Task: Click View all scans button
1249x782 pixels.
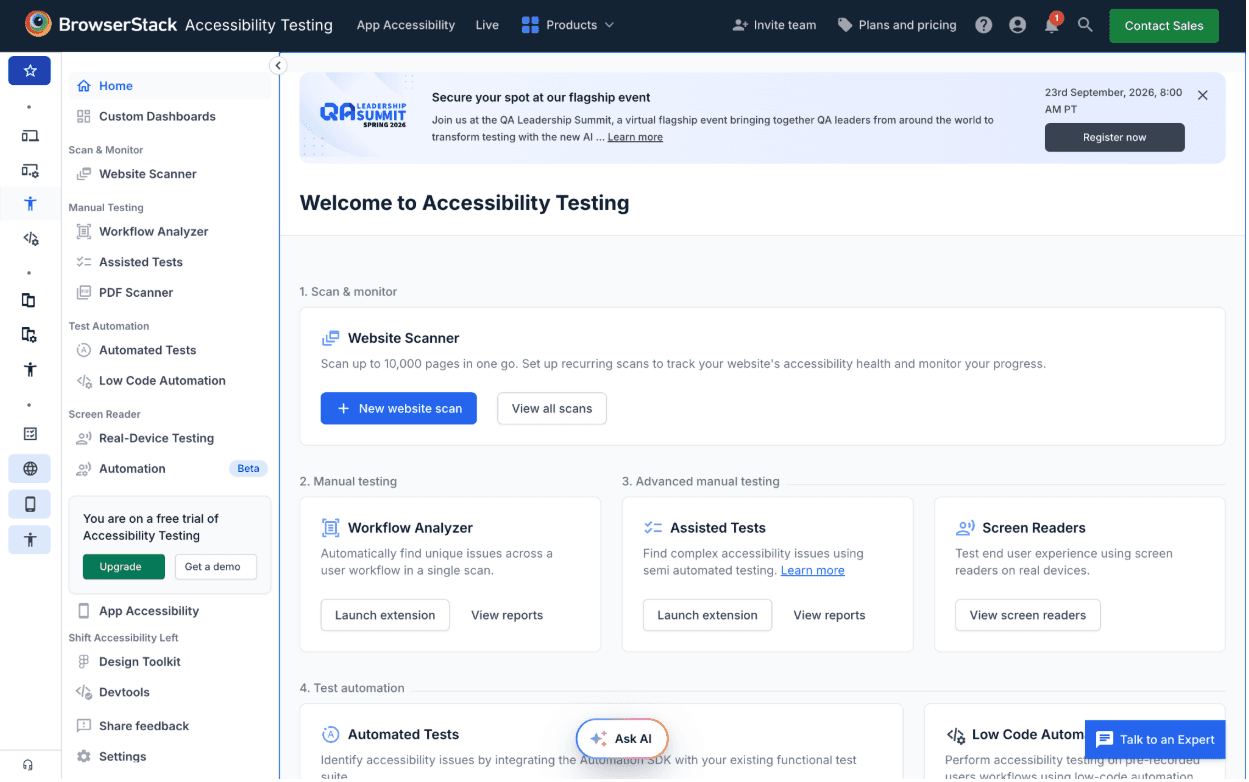Action: click(x=553, y=409)
